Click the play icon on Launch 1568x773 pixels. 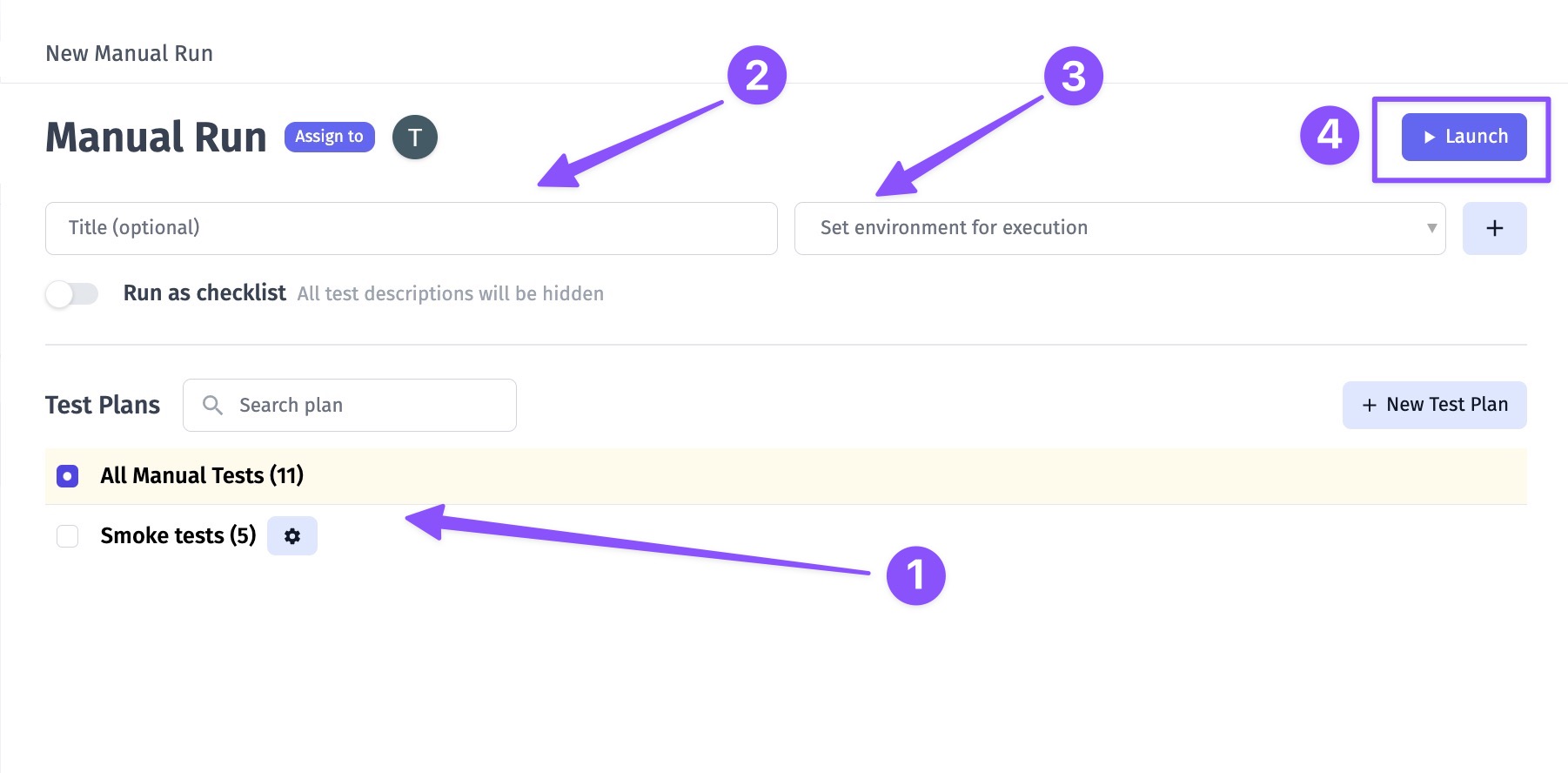[1429, 137]
